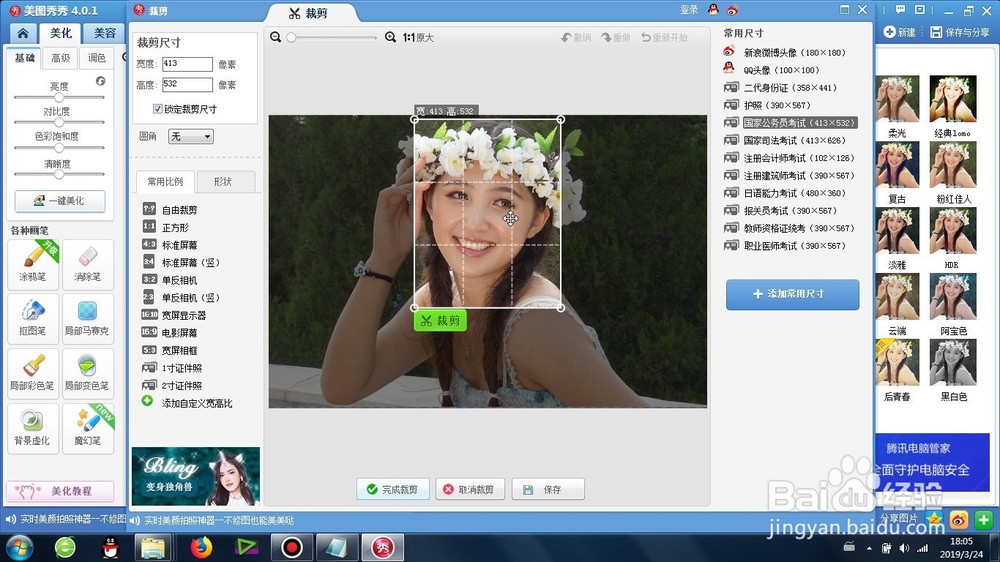Switch to 高级 sub-tab
This screenshot has width=1000, height=562.
click(61, 58)
